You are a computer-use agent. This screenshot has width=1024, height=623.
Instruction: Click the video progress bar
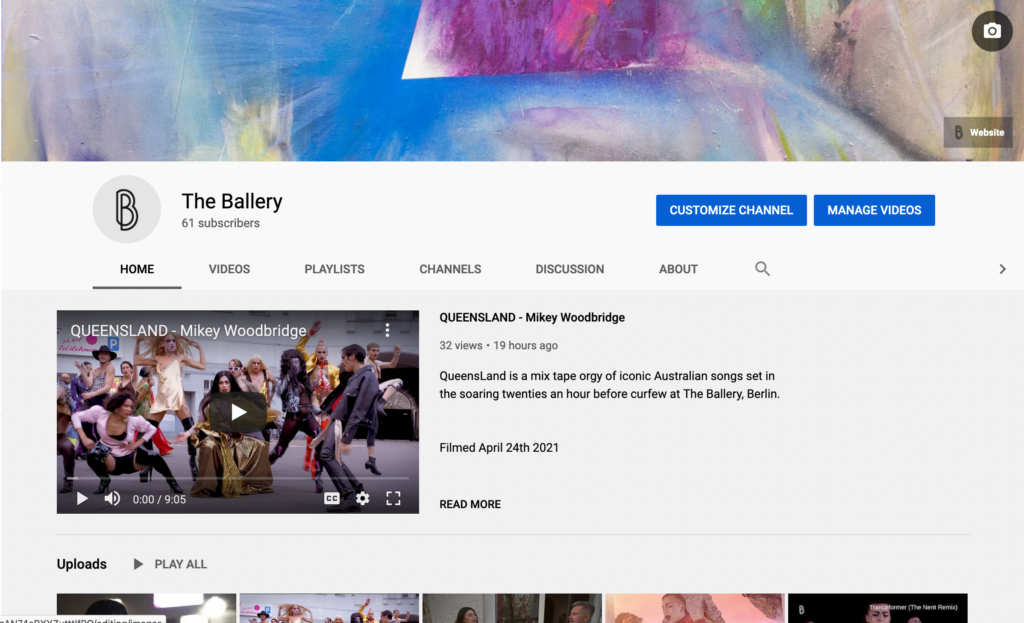pos(238,479)
